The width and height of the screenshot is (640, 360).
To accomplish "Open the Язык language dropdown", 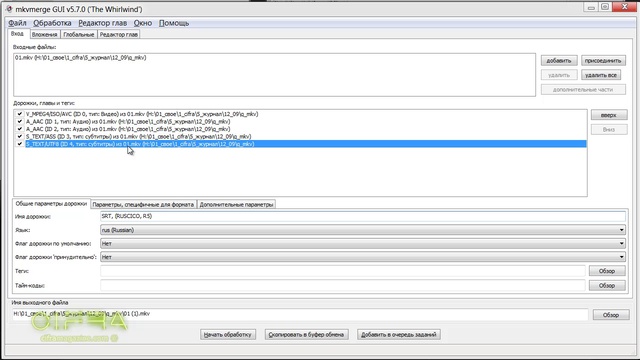I will tap(362, 230).
